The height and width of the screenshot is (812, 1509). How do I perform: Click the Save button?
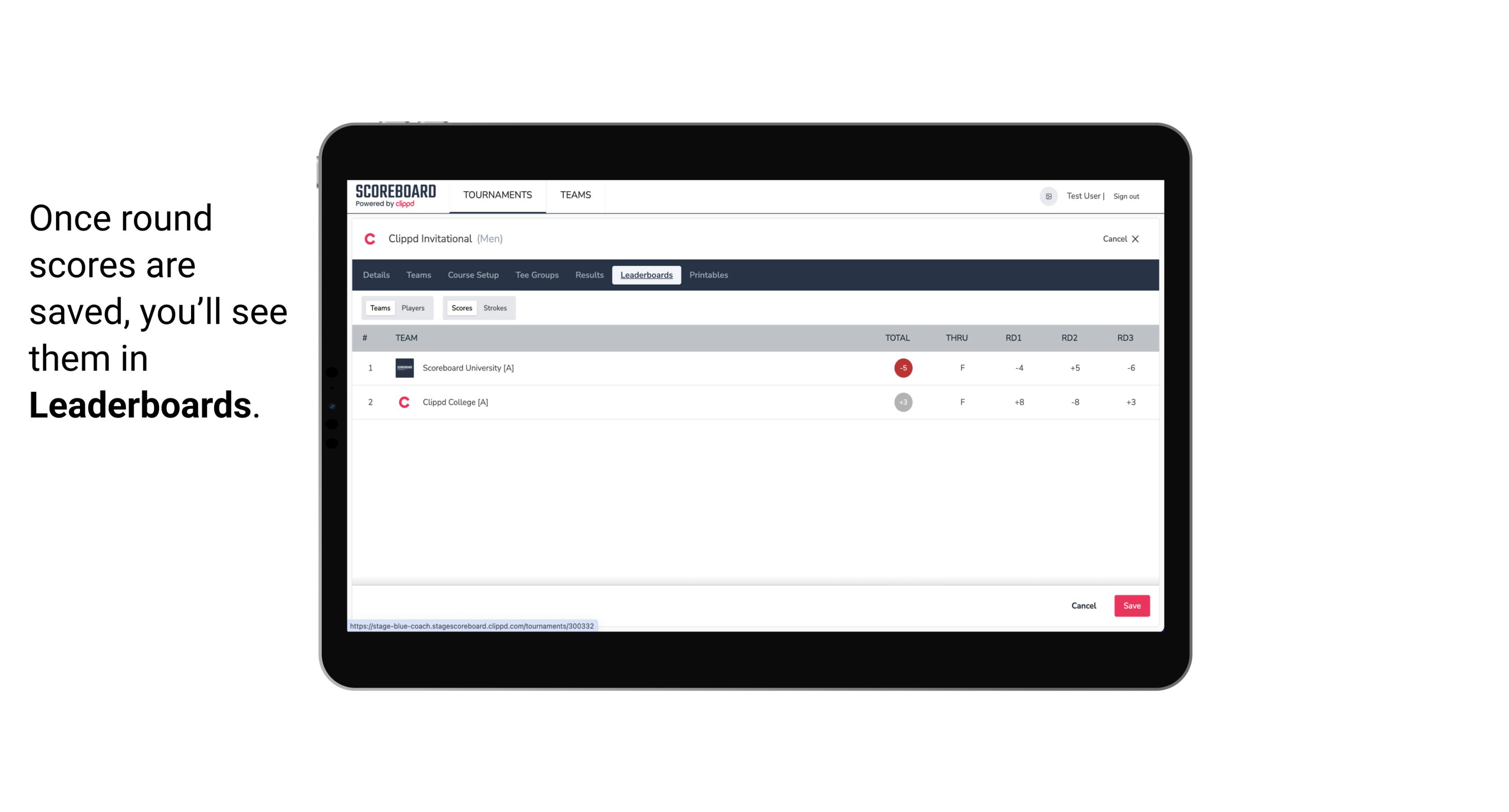(1131, 605)
